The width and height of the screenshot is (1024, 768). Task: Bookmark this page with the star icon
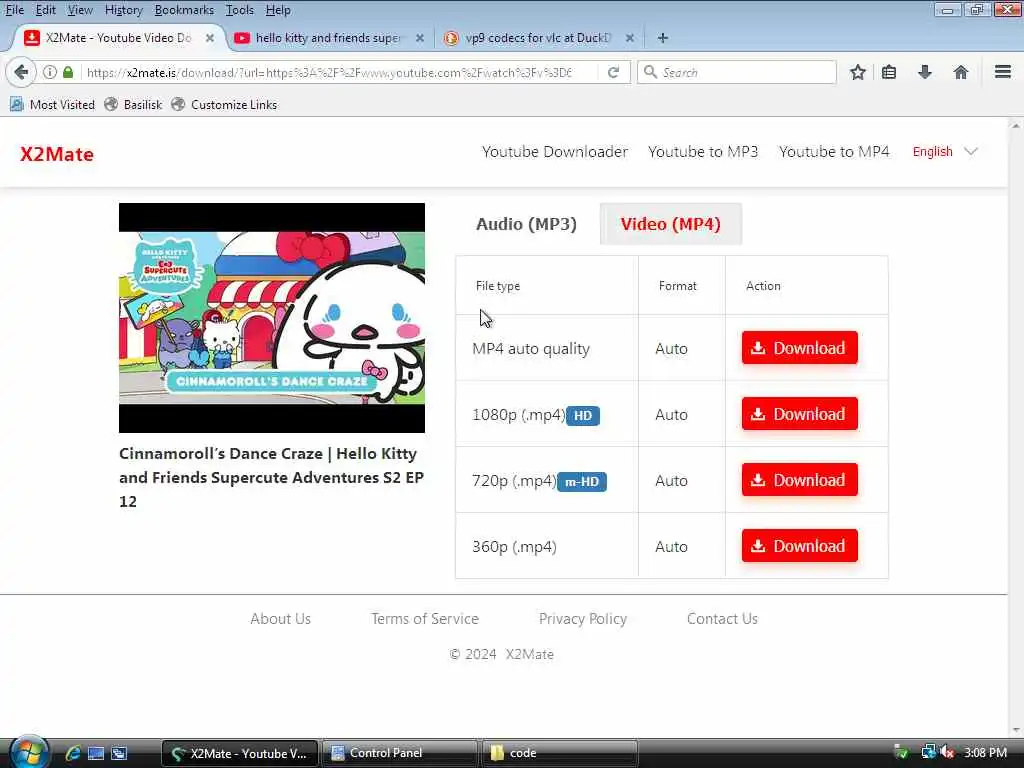tap(857, 72)
